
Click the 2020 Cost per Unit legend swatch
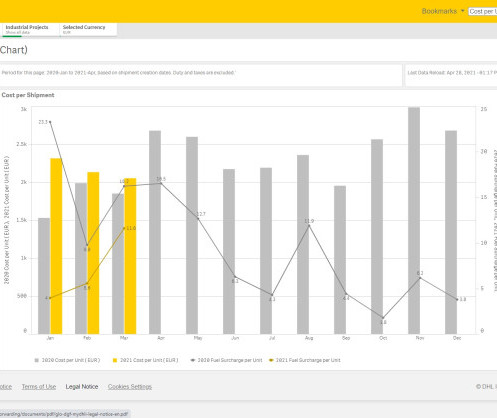[37, 360]
